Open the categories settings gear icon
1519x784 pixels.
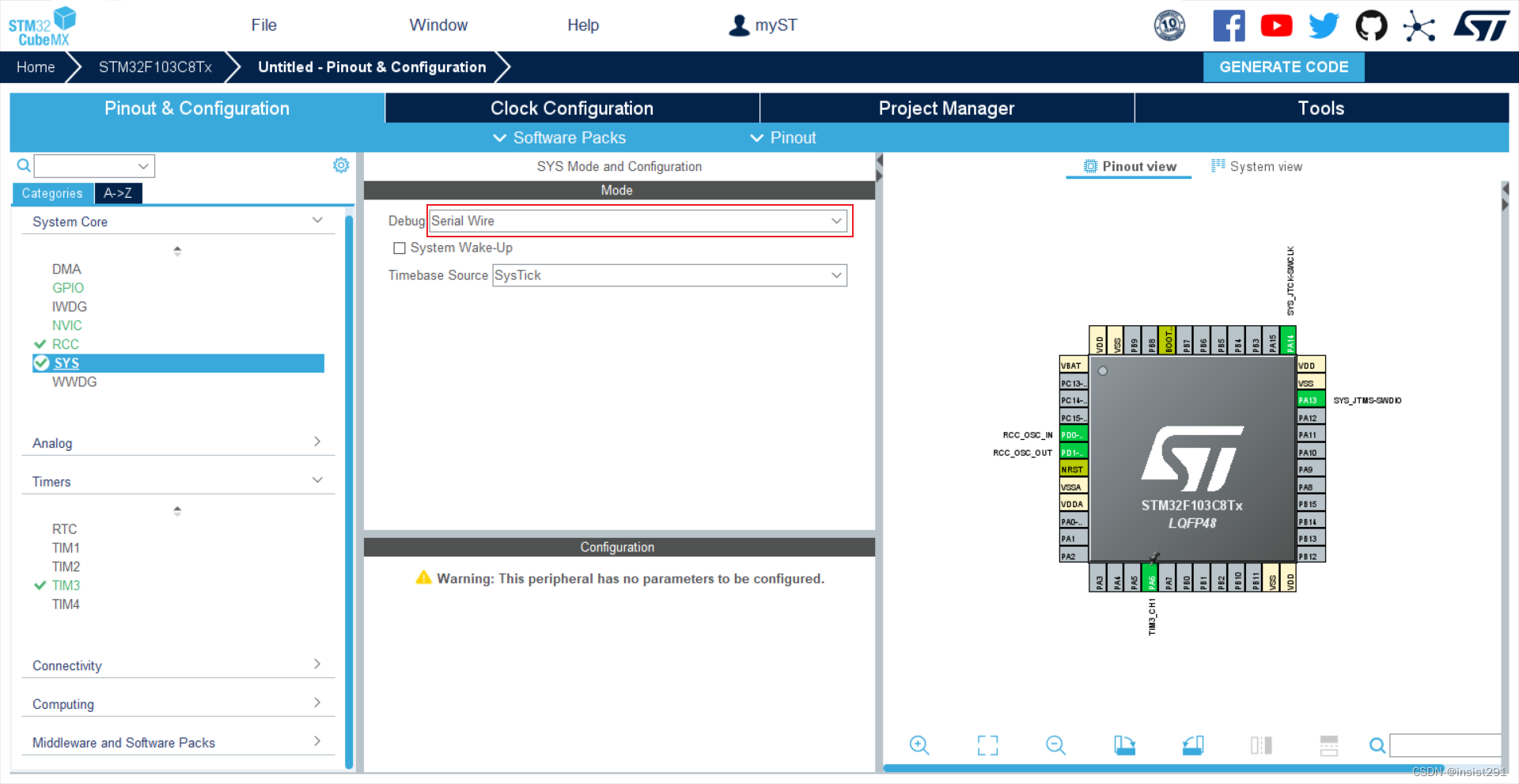(341, 165)
